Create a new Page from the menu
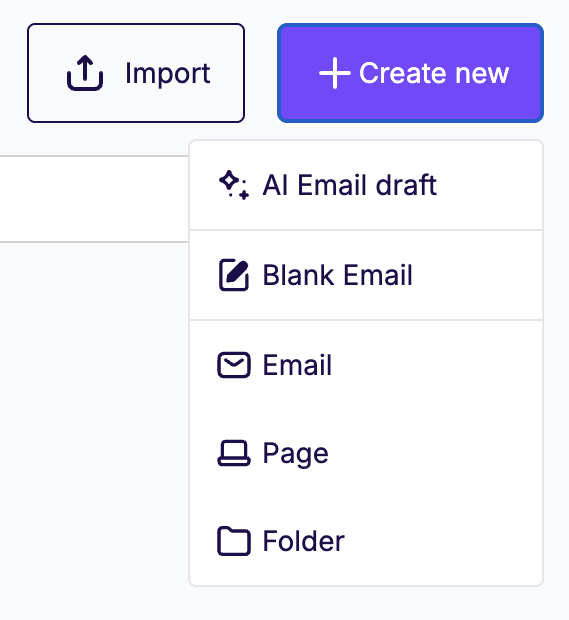569x620 pixels. coord(366,453)
